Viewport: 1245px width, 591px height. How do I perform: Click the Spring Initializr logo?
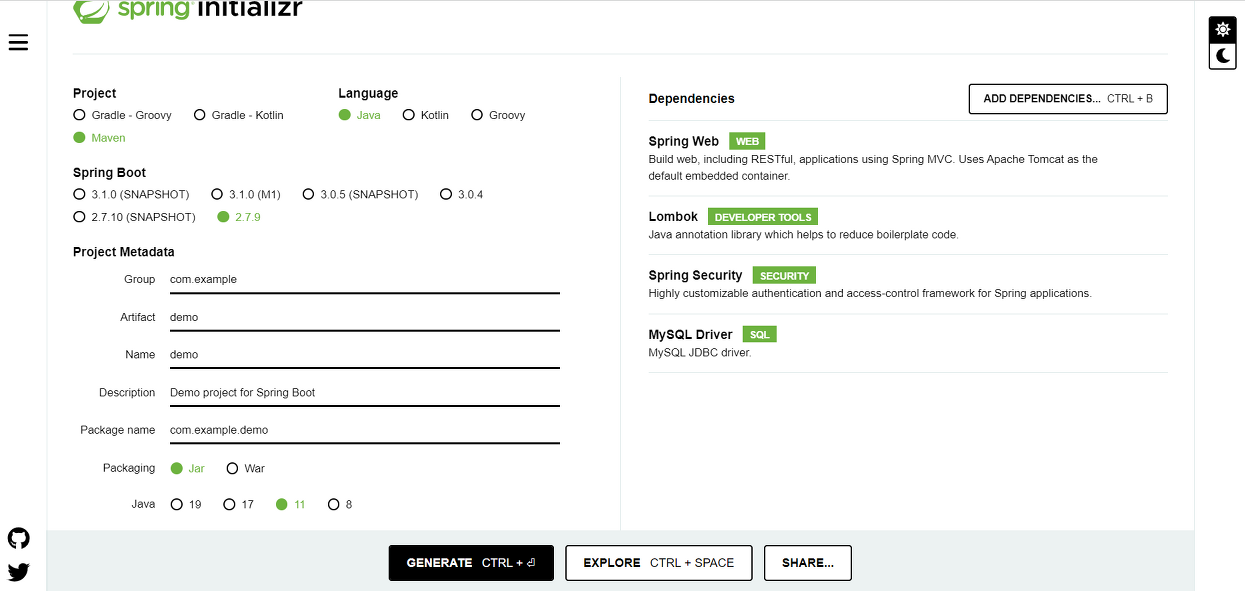click(188, 10)
